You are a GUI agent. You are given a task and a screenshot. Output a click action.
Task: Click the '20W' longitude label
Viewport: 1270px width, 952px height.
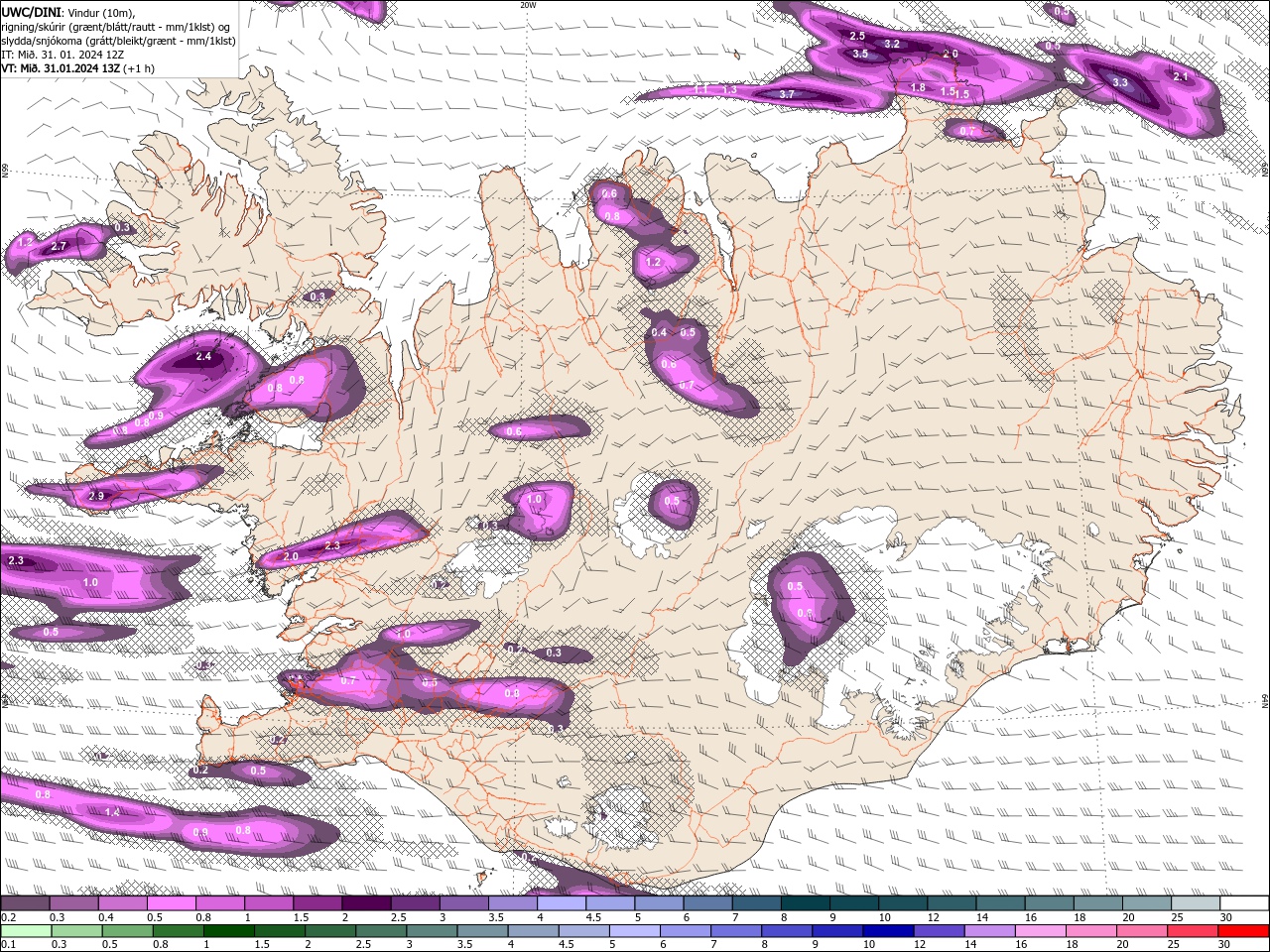point(528,5)
